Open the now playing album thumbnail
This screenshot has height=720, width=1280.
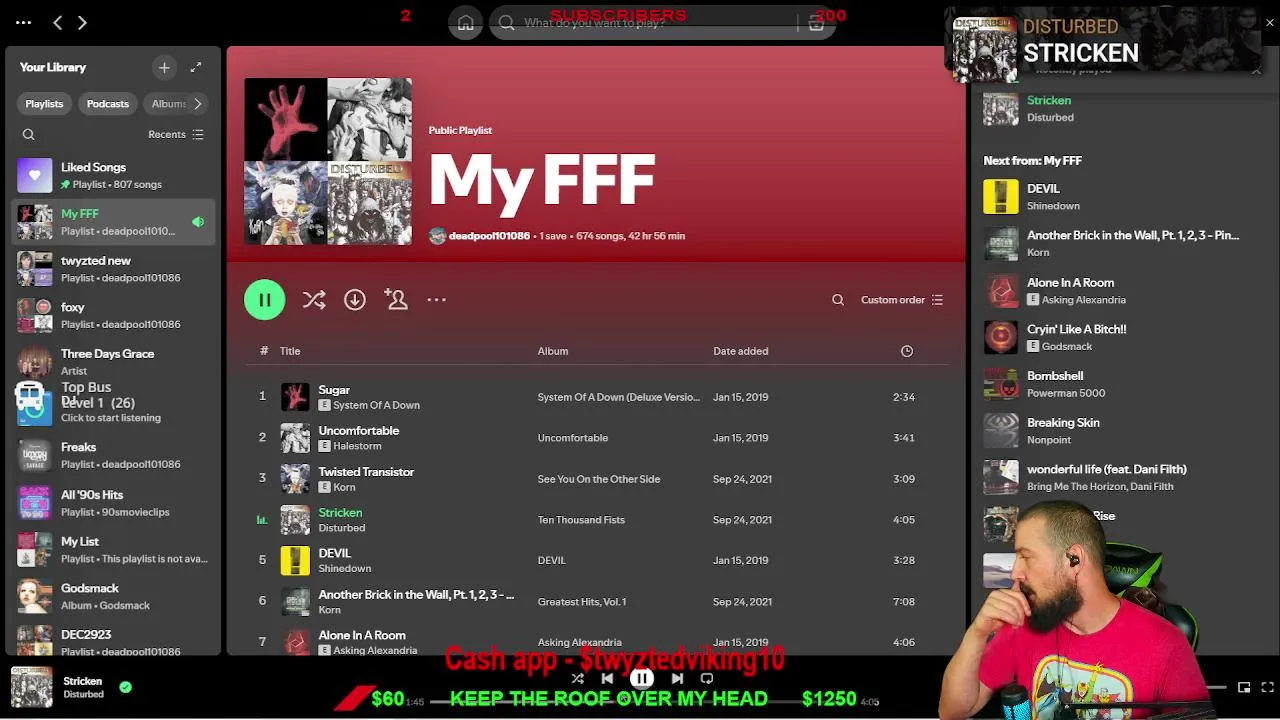click(x=31, y=688)
